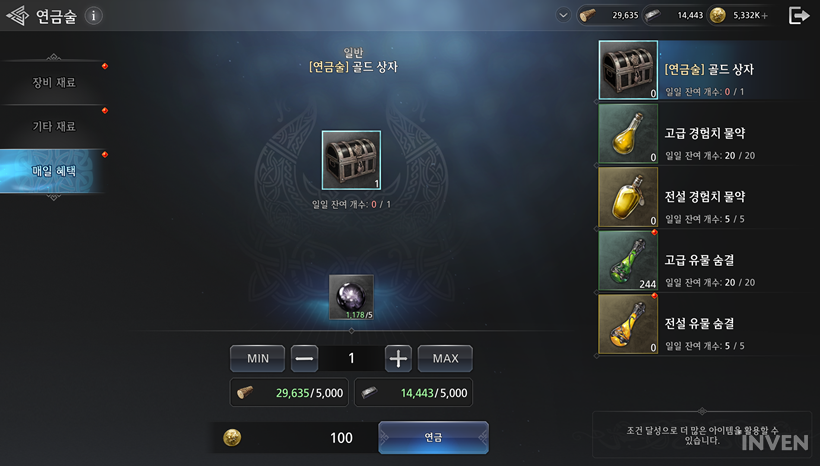Open the 장비 재료 tab
Viewport: 820px width, 466px height.
(53, 82)
